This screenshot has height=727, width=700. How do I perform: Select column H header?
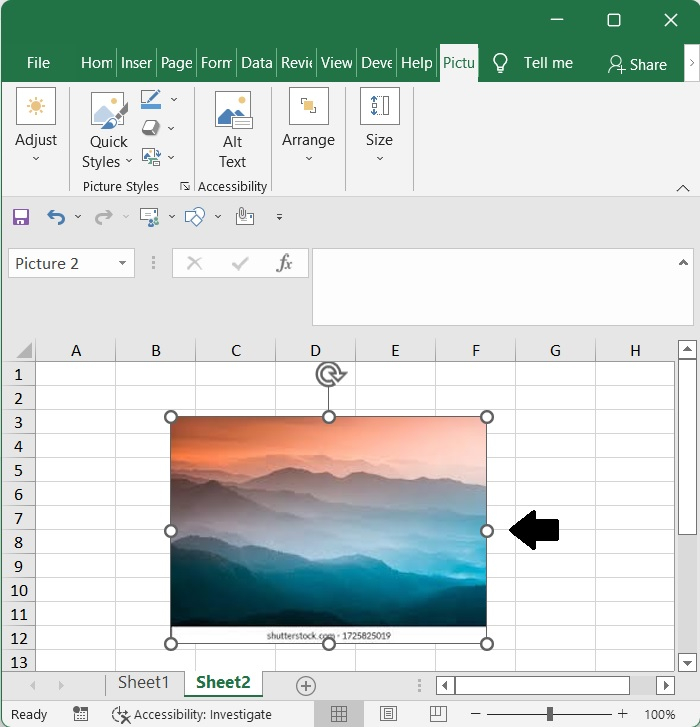635,351
